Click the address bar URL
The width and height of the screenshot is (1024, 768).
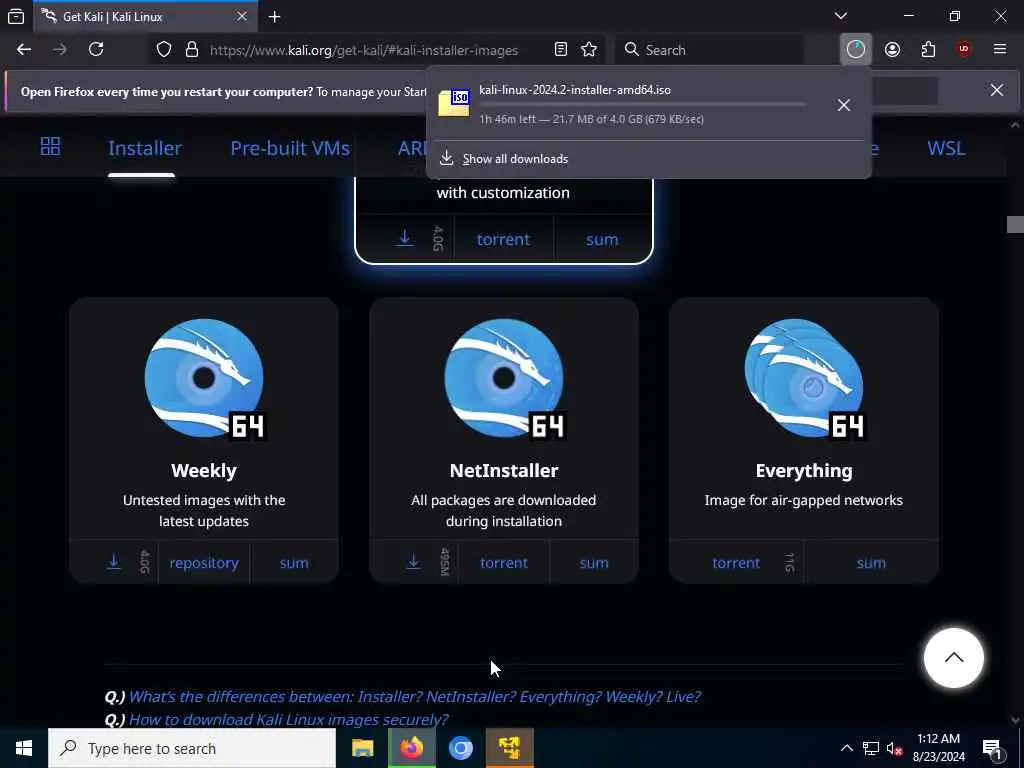tap(364, 50)
